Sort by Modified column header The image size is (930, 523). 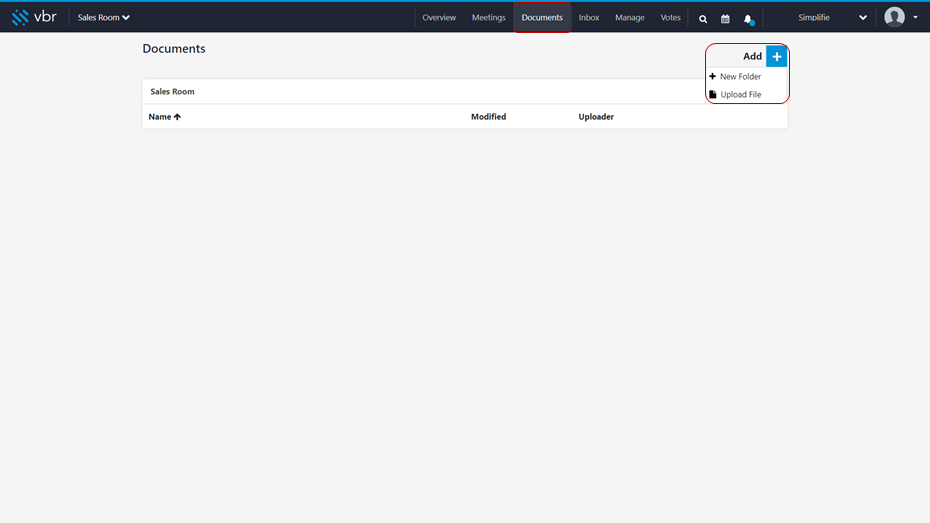click(x=488, y=117)
